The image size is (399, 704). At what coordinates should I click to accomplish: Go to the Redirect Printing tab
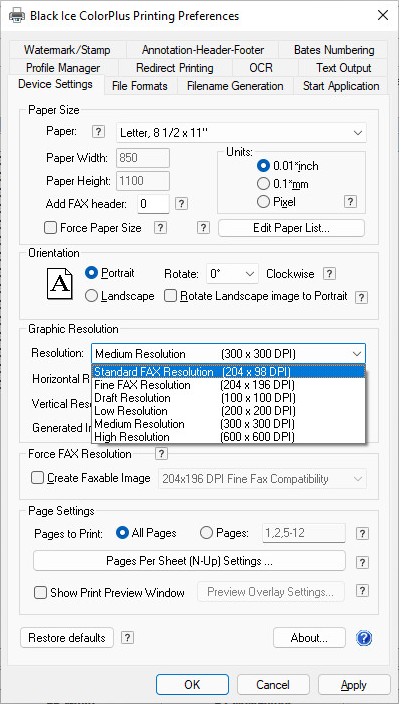point(175,68)
